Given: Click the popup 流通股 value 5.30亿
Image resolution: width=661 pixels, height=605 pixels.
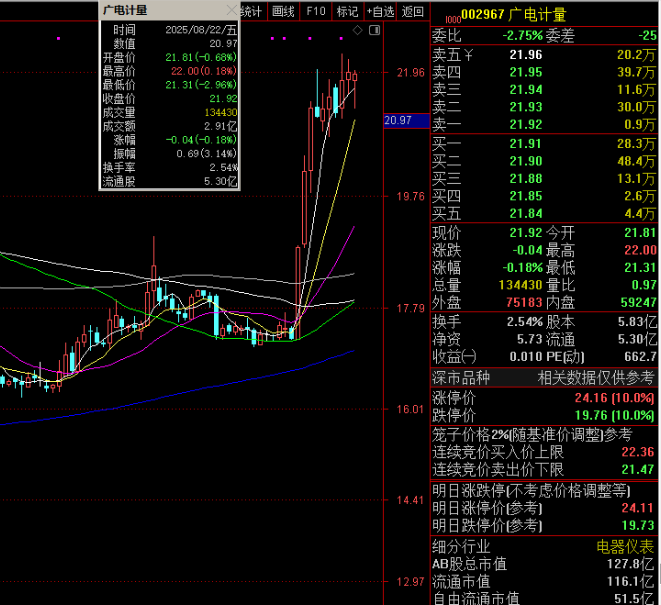Looking at the screenshot, I should (220, 182).
